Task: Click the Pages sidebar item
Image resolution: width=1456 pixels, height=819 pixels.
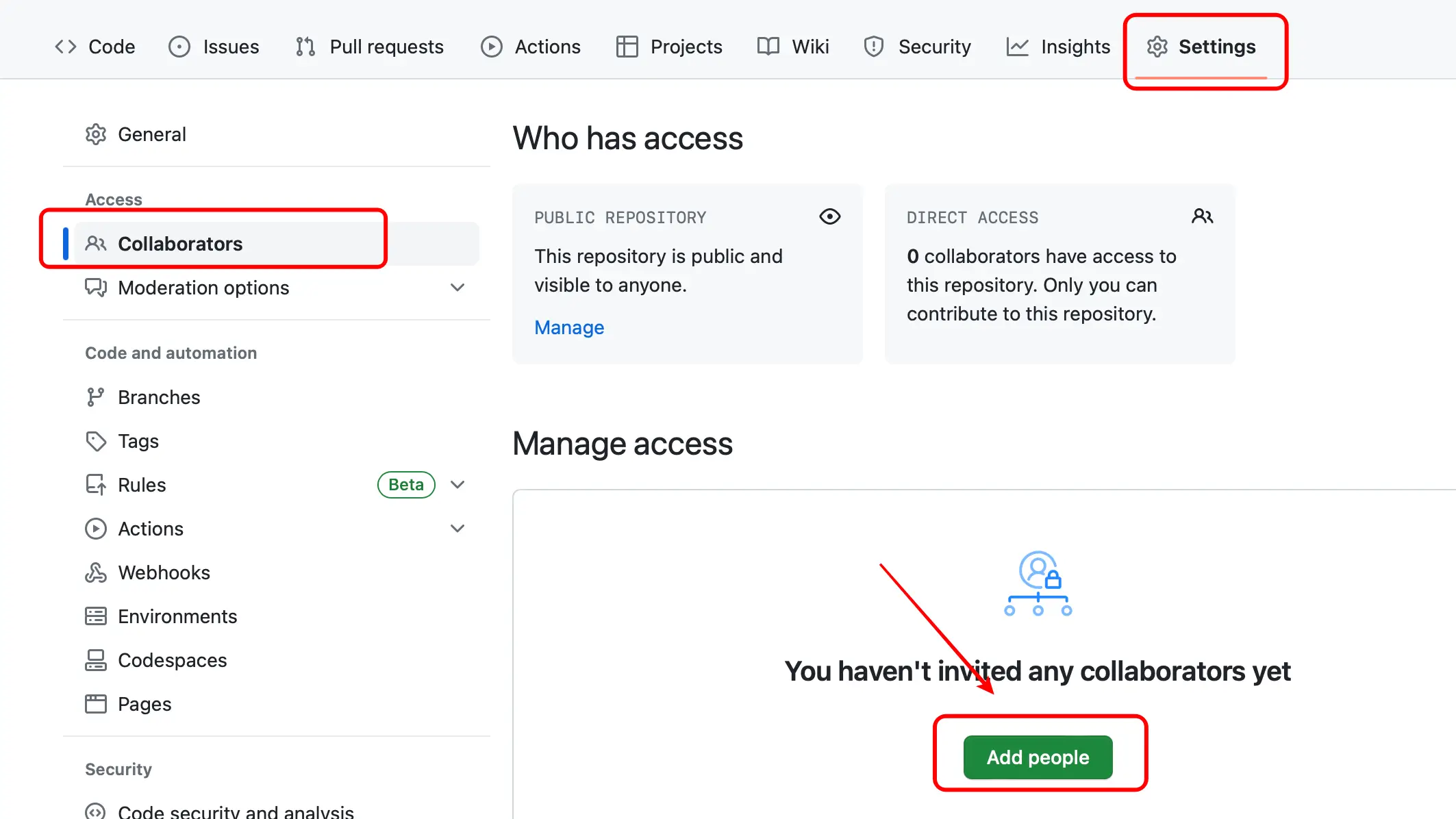Action: coord(144,704)
